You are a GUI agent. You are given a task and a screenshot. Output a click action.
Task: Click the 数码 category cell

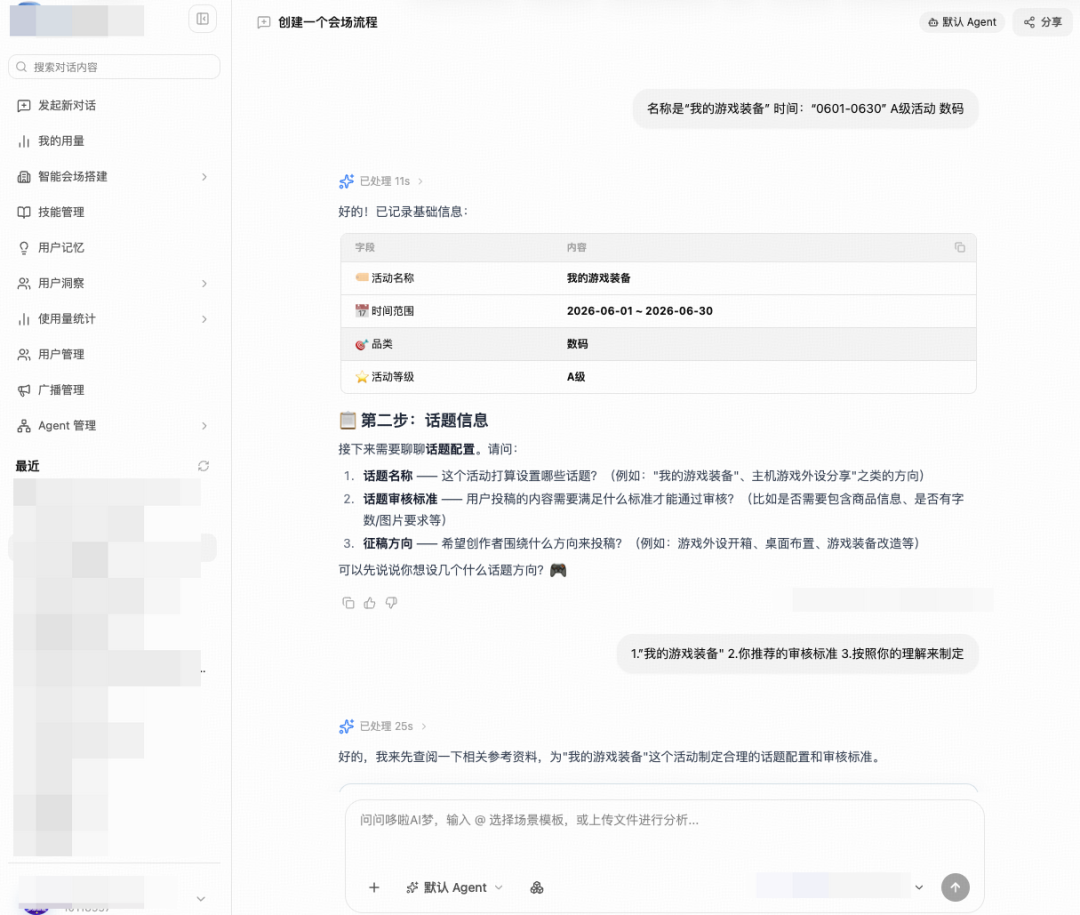coord(577,344)
